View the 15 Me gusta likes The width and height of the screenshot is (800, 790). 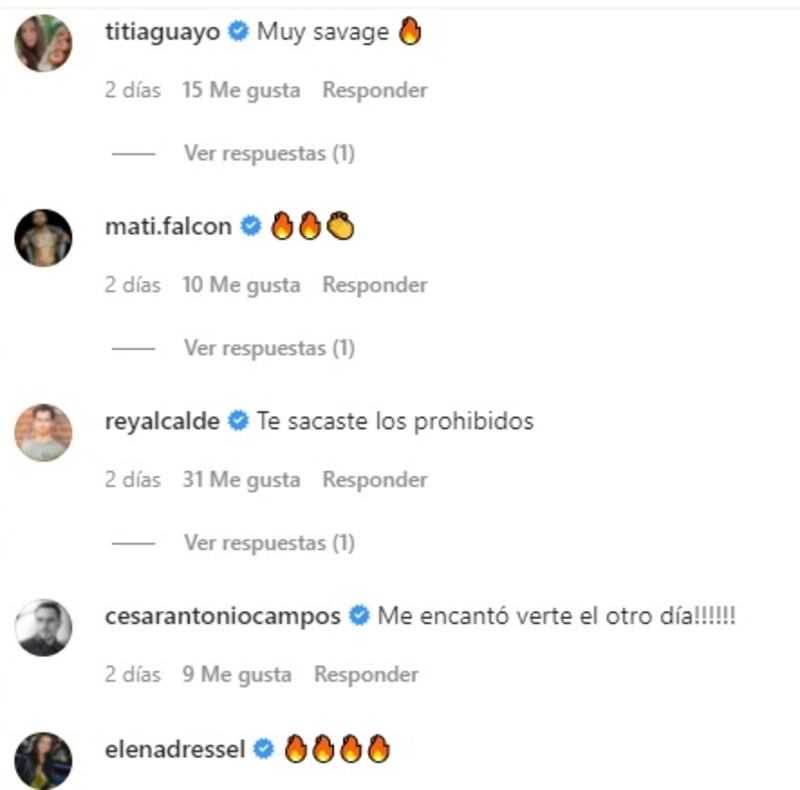[x=241, y=90]
